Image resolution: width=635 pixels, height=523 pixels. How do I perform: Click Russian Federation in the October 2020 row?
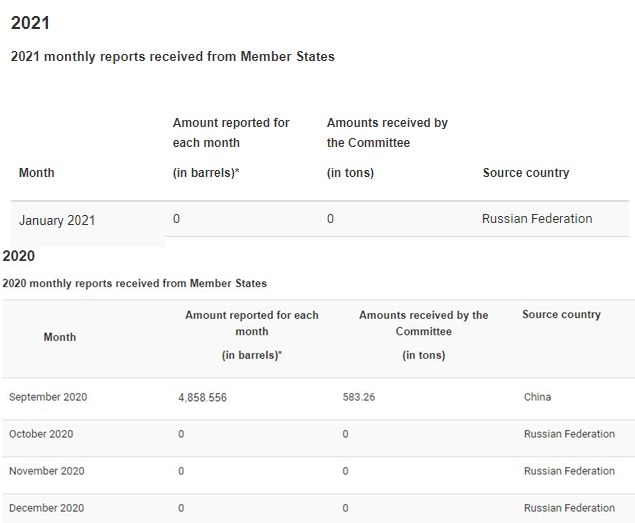(569, 434)
